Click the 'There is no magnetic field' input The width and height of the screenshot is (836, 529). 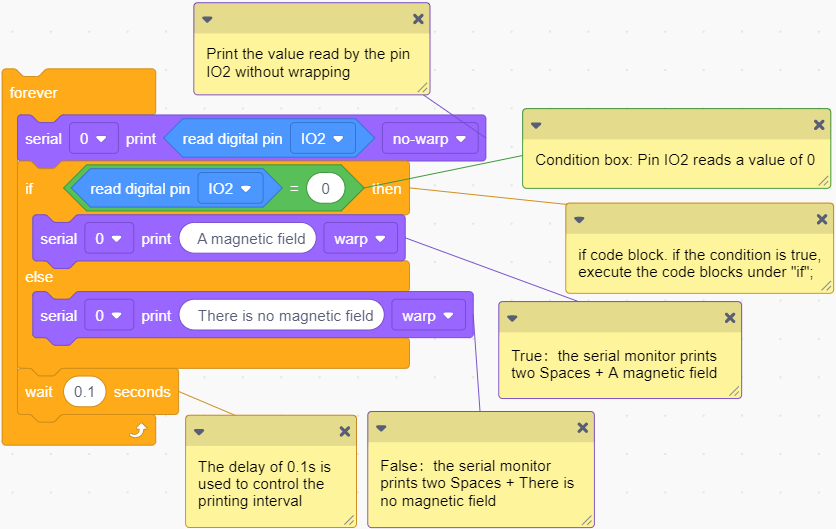(282, 316)
